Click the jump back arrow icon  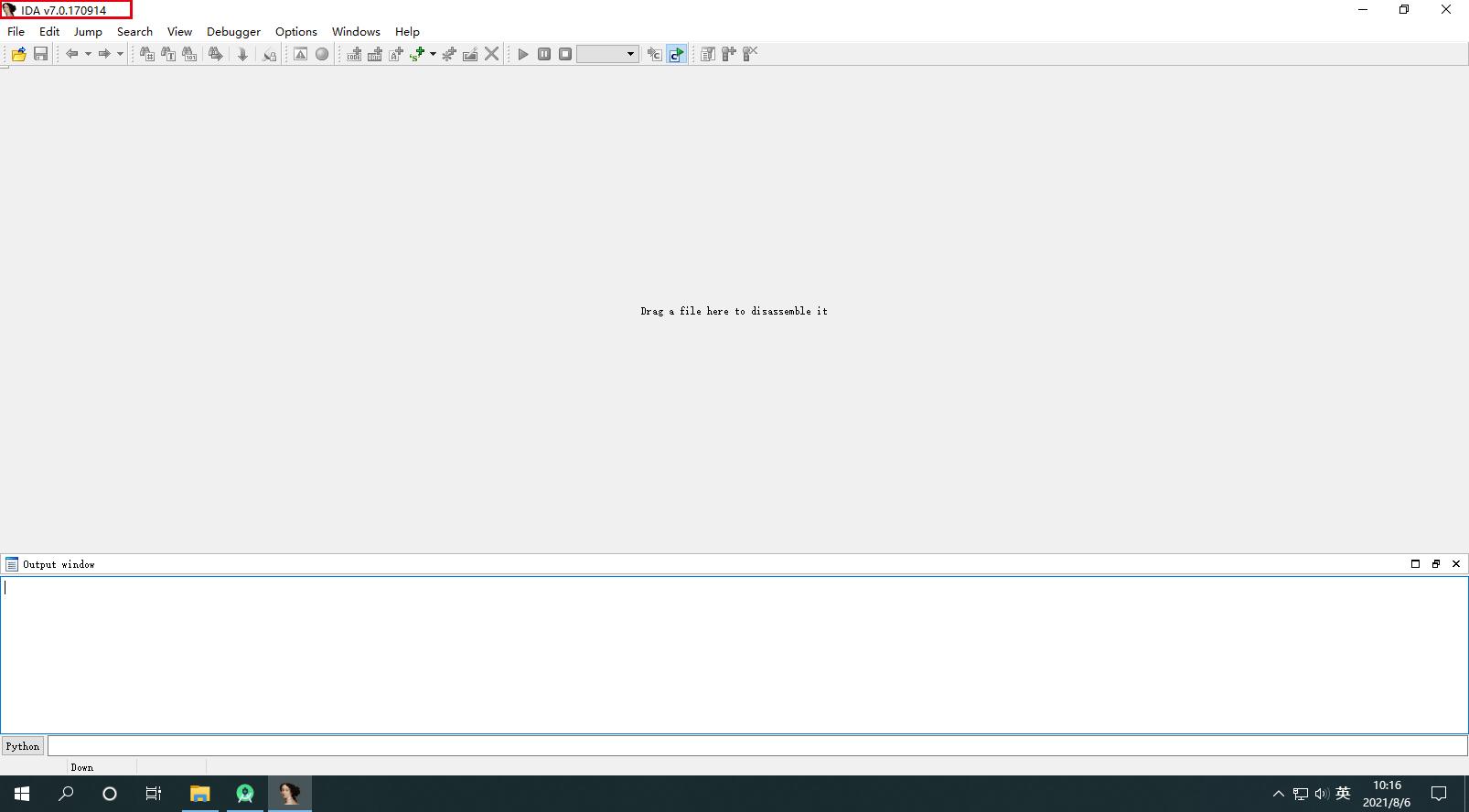(x=71, y=54)
